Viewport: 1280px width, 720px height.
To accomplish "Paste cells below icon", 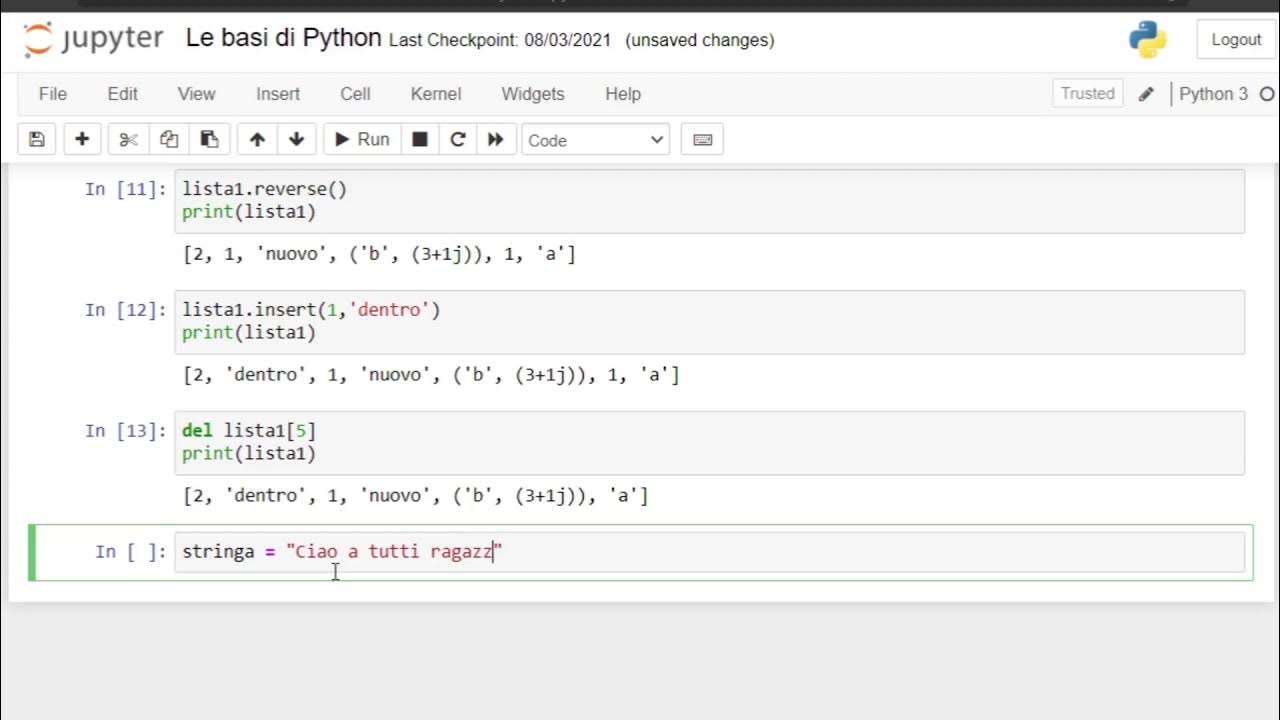I will [x=209, y=140].
